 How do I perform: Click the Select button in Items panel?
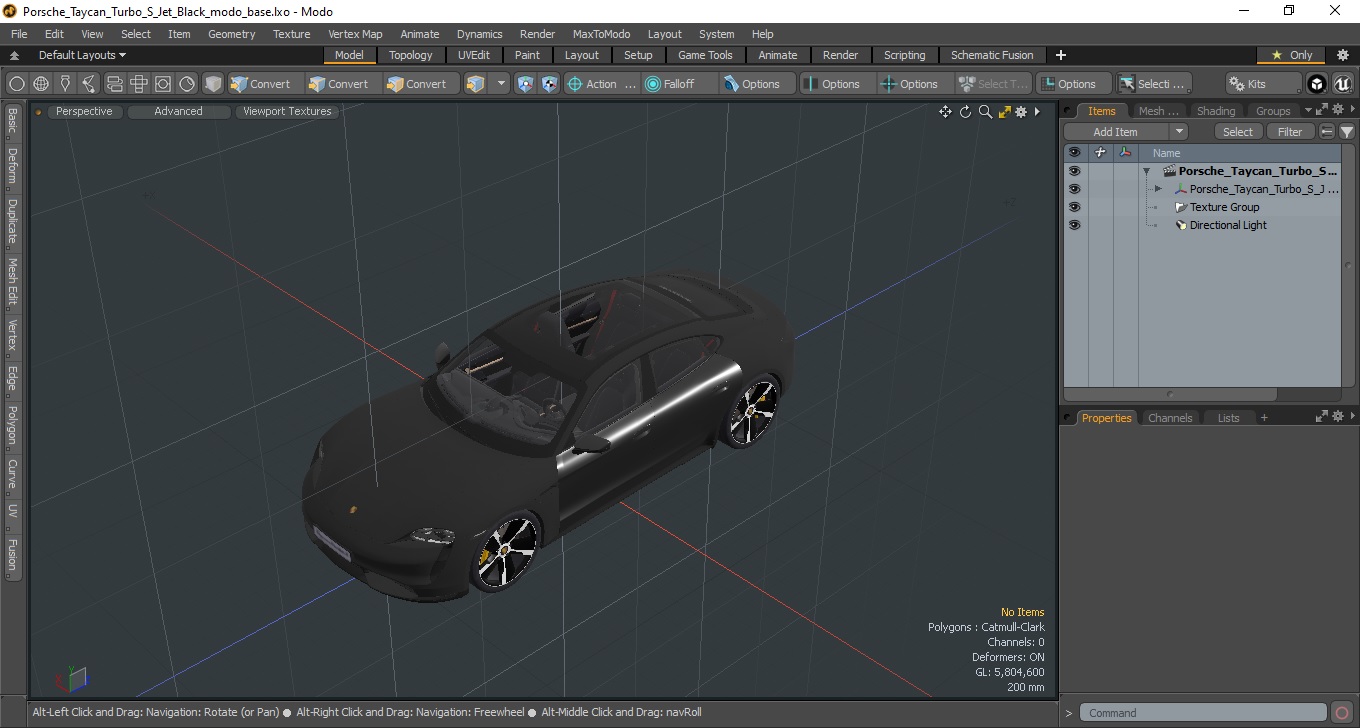pyautogui.click(x=1238, y=132)
